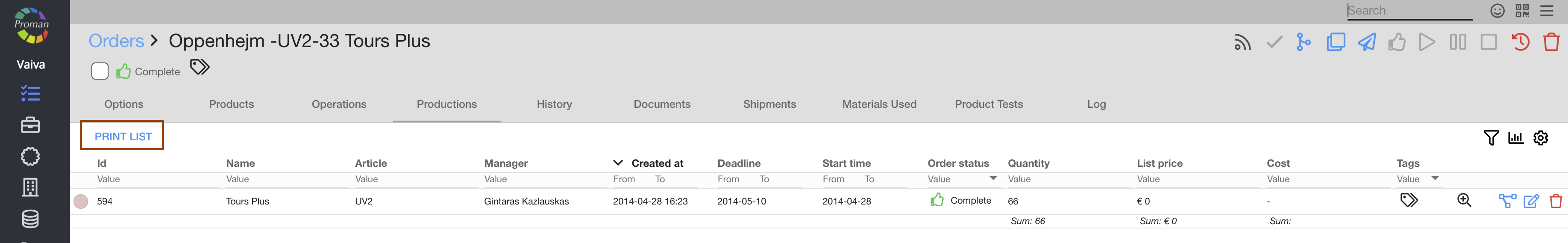Toggle the checkbox beside Complete status

[100, 71]
